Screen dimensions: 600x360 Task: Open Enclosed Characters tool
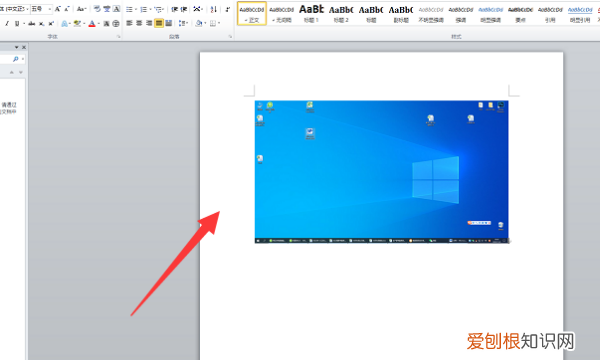coord(116,24)
